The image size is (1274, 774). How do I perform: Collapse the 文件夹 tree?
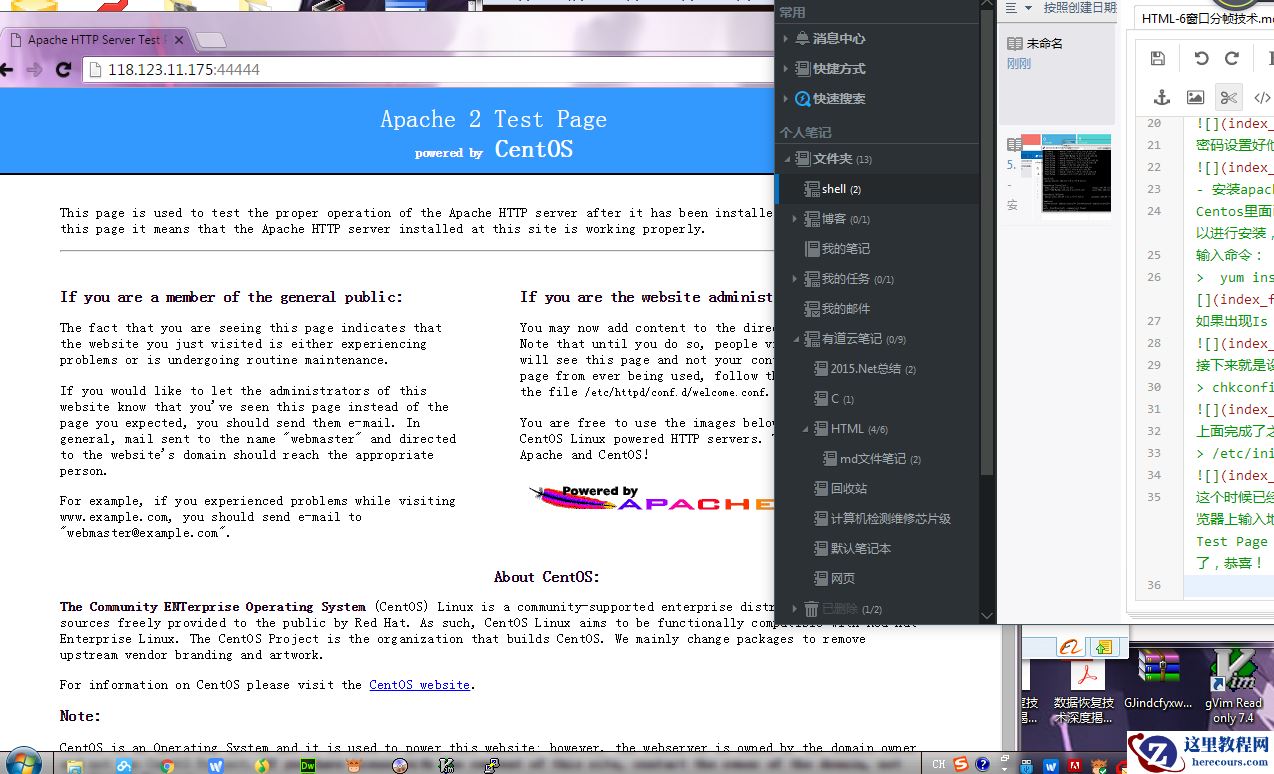point(787,159)
